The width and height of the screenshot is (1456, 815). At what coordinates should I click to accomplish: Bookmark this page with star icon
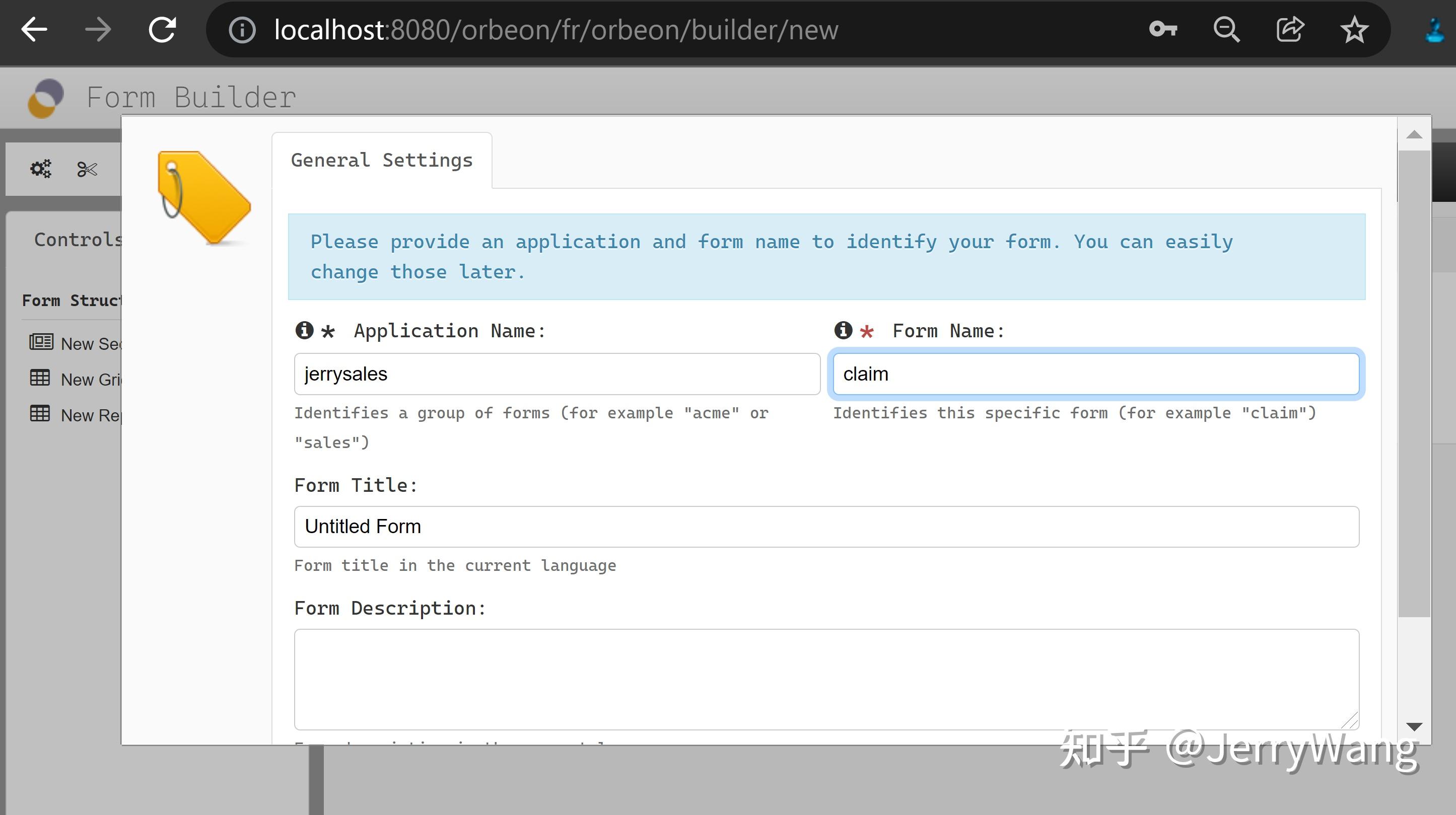point(1354,29)
